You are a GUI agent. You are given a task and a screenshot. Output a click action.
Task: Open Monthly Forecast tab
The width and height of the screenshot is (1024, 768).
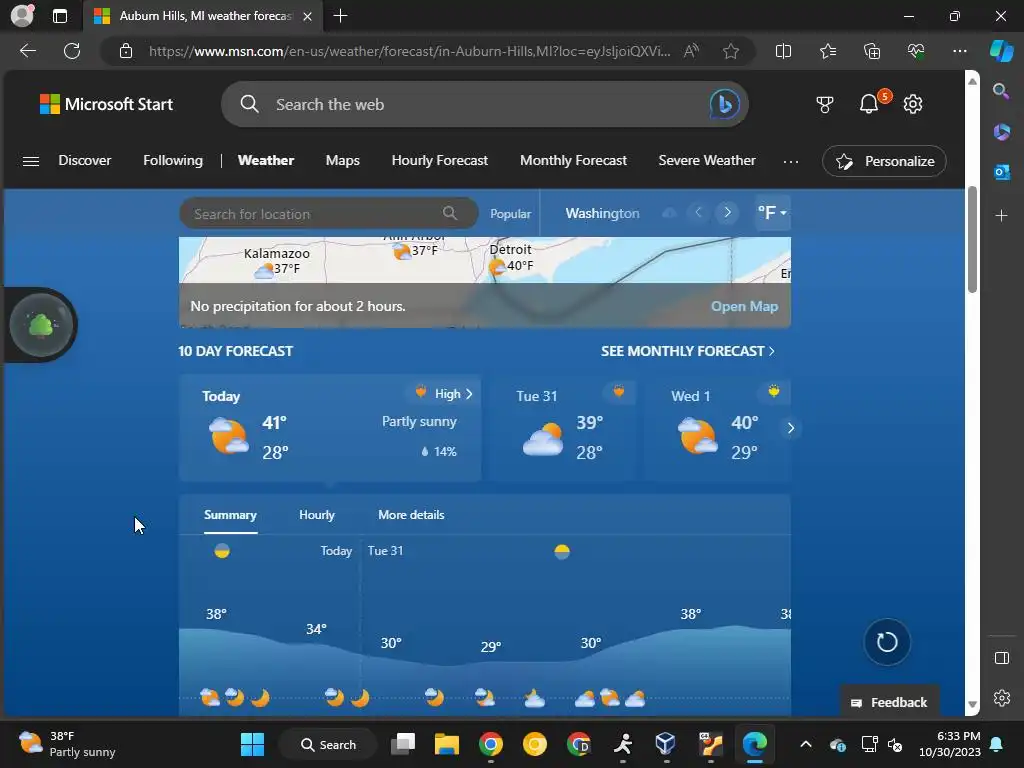click(573, 161)
